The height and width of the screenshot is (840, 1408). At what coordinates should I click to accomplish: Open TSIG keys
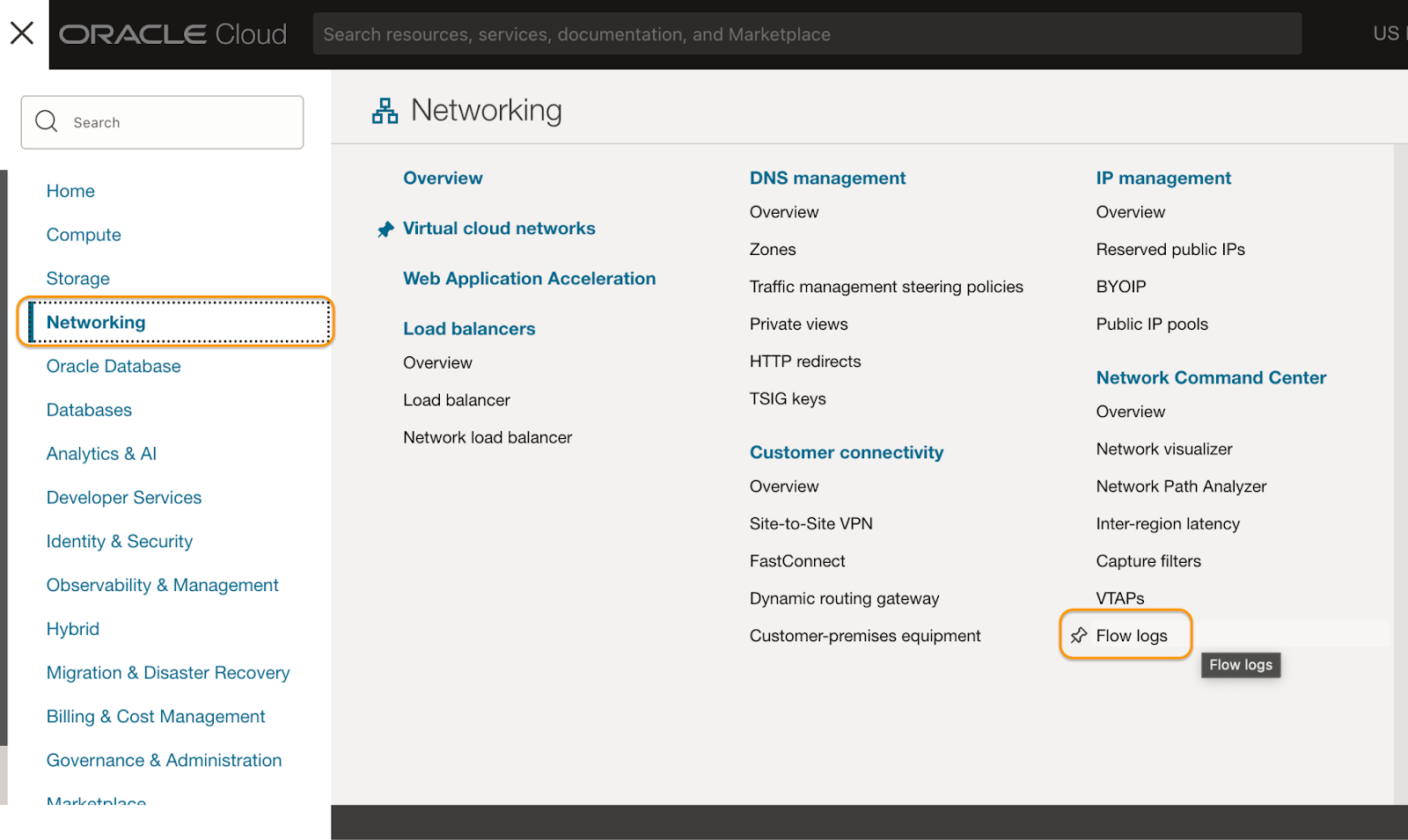pos(788,399)
